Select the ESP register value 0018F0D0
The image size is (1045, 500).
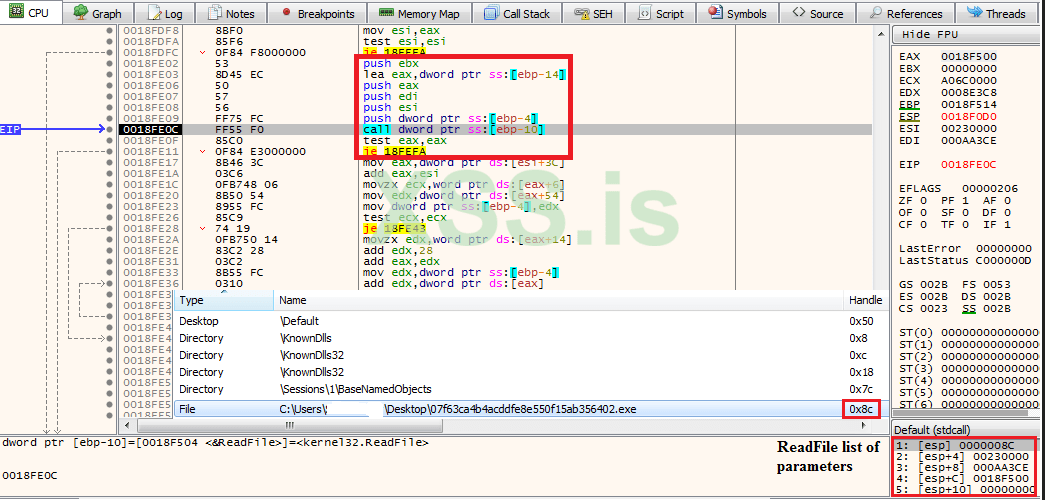(969, 116)
